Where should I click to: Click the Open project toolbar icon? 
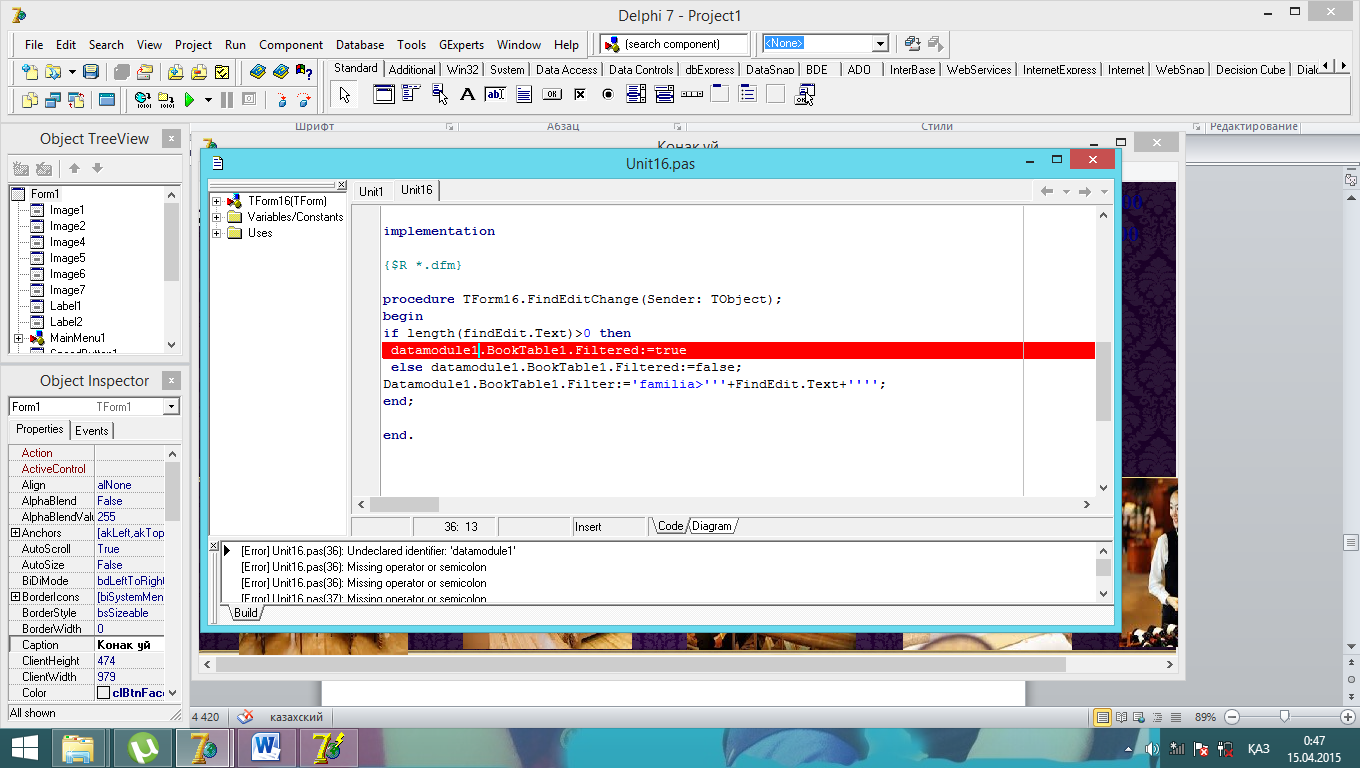(x=145, y=72)
